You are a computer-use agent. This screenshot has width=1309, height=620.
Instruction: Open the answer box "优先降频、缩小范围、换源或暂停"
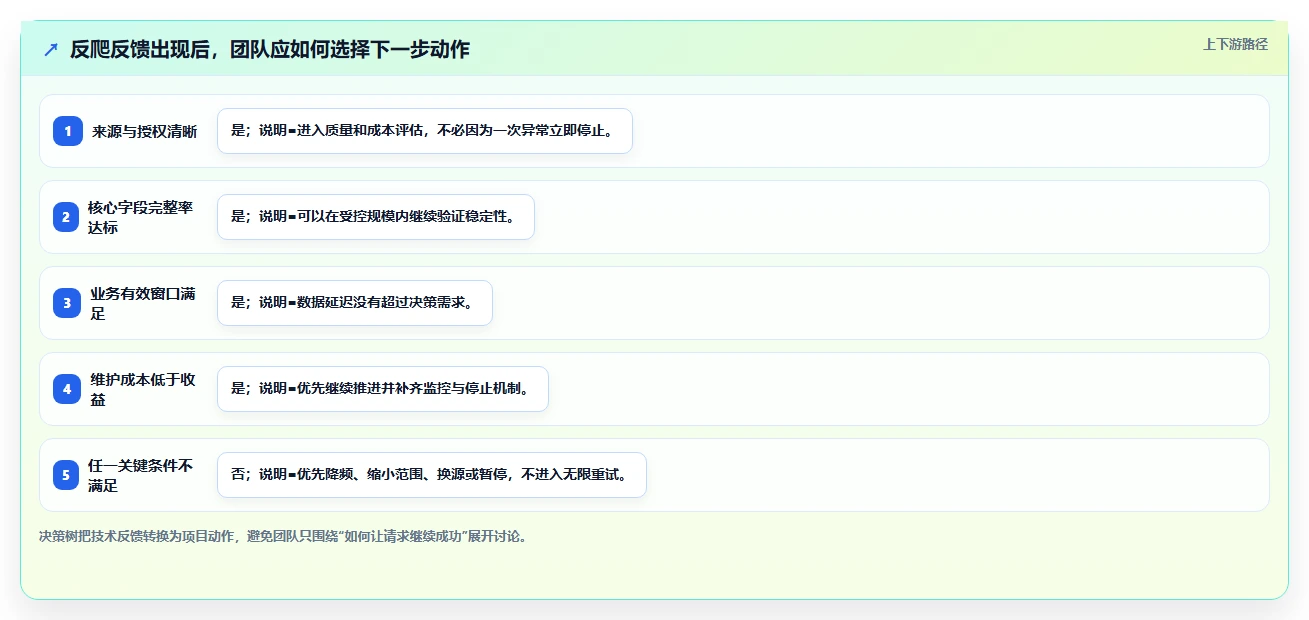click(432, 475)
